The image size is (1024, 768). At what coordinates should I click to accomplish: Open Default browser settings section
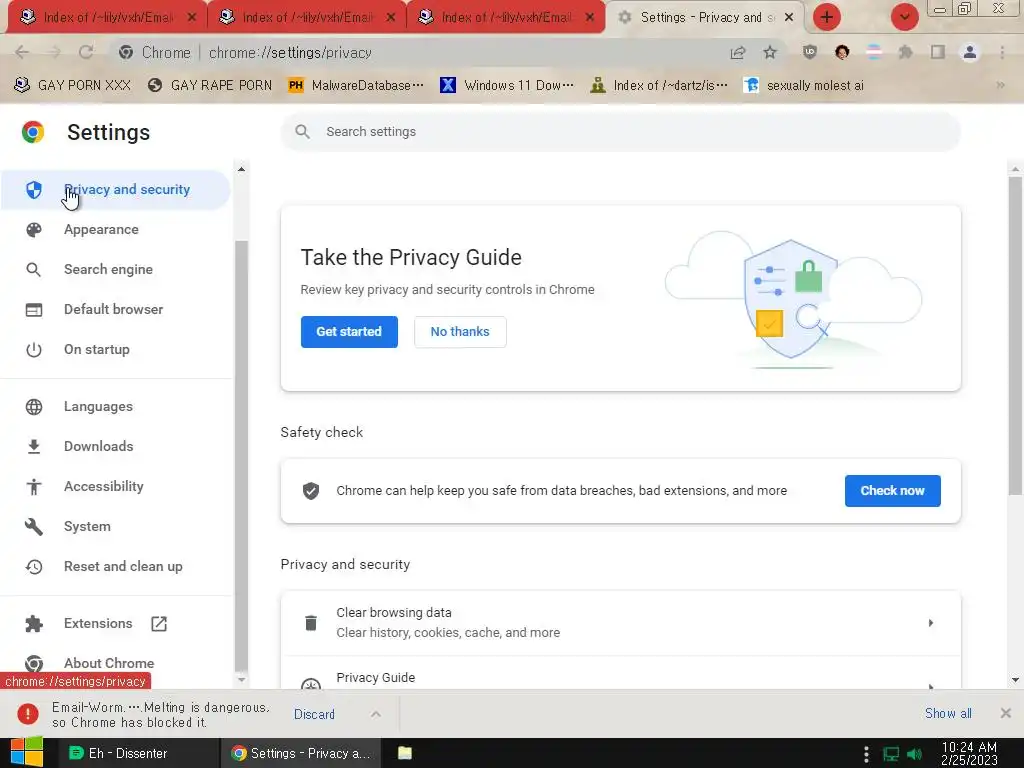point(114,310)
